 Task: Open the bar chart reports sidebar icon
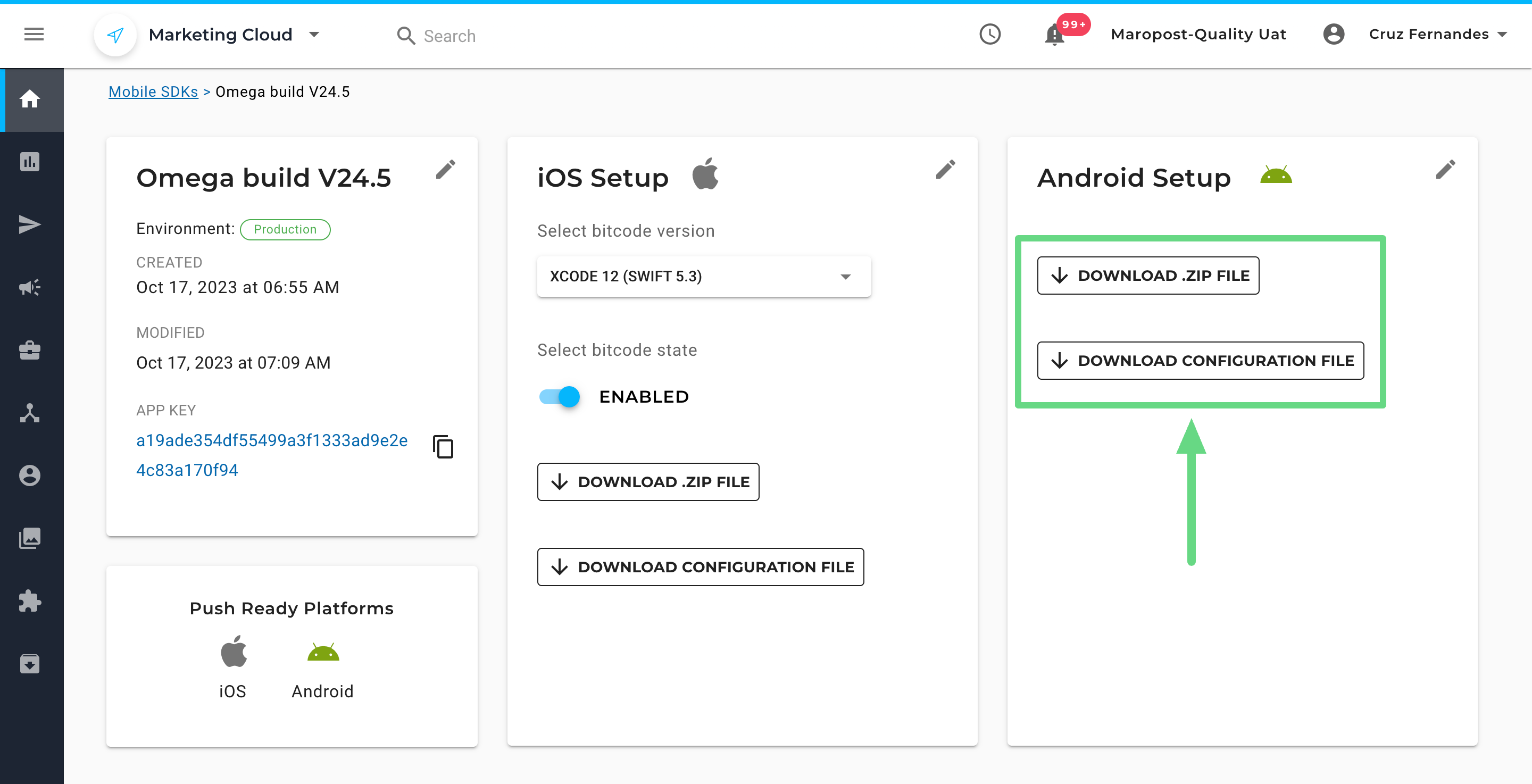[30, 162]
